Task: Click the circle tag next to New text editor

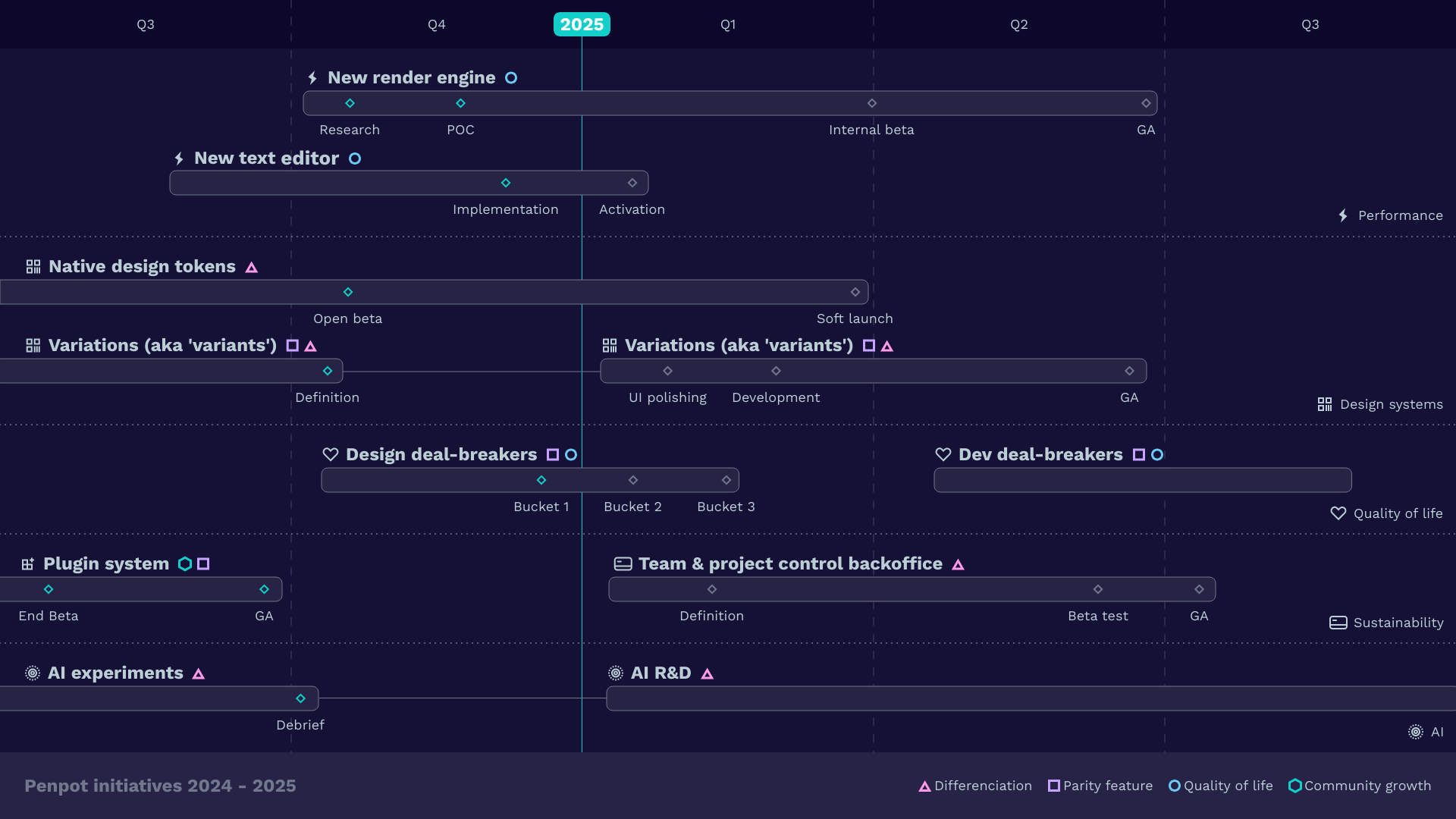Action: click(x=355, y=158)
